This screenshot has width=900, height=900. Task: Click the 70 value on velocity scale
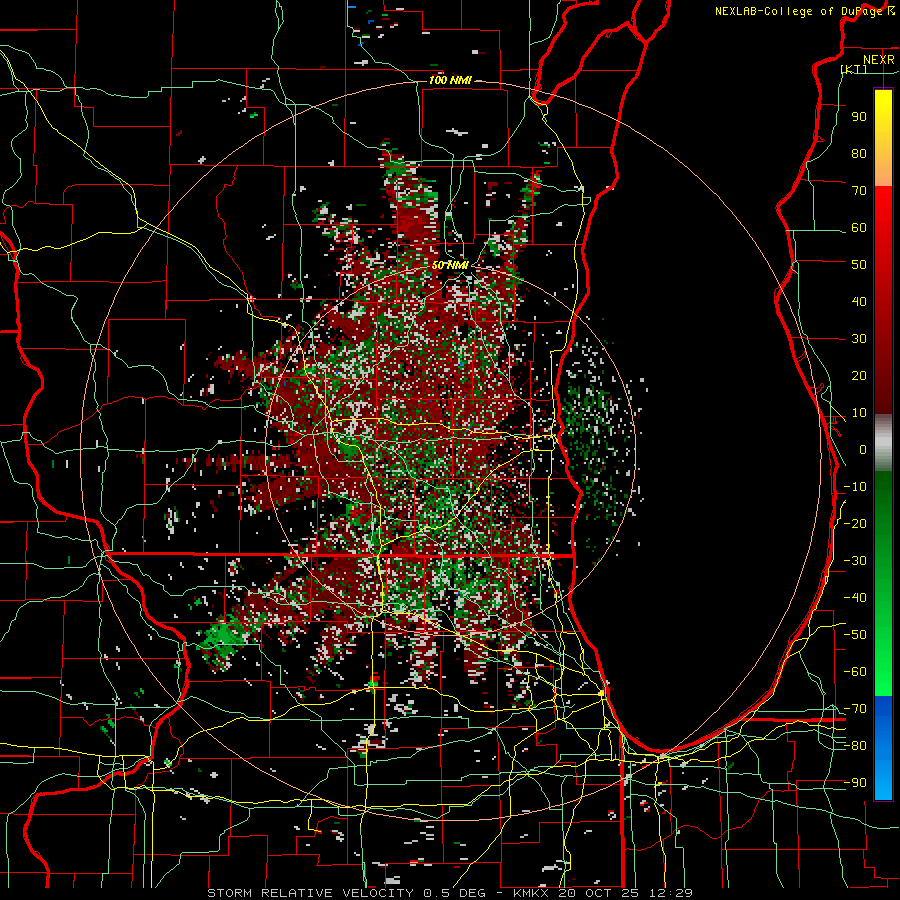coord(859,191)
